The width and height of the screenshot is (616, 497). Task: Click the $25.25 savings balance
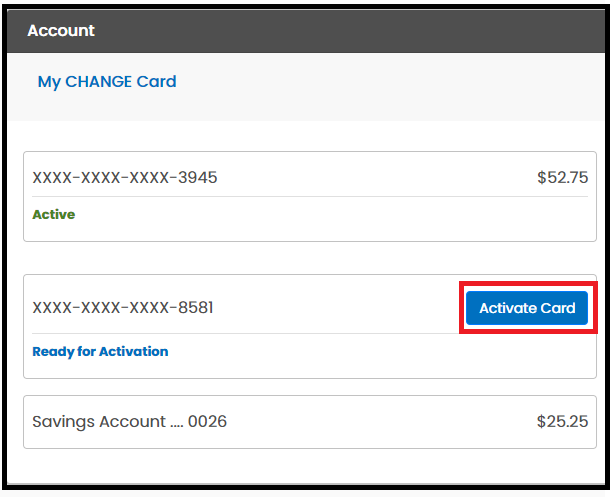[562, 422]
